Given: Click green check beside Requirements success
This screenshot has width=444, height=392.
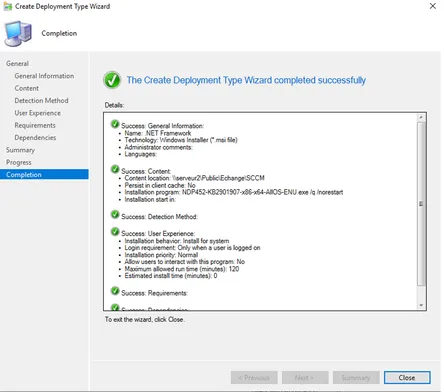Looking at the screenshot, I should click(x=115, y=291).
